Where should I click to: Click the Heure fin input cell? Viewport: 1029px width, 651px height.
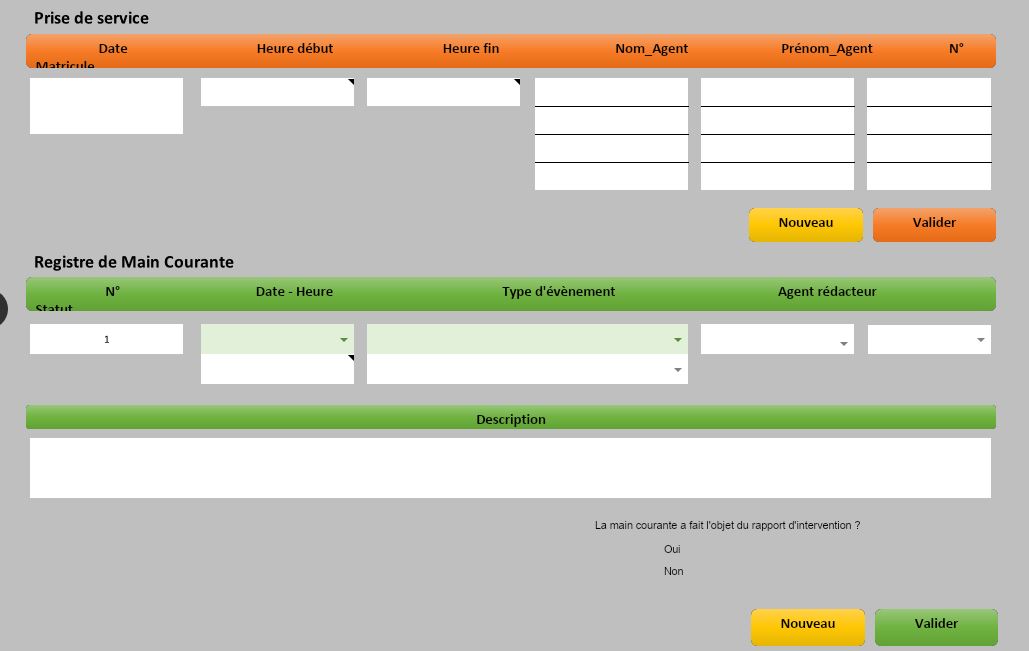(443, 92)
